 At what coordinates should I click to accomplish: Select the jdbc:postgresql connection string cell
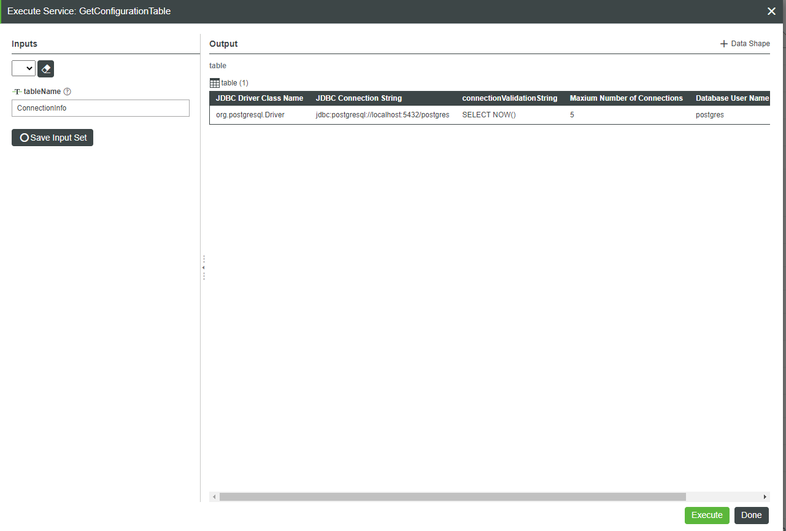382,115
